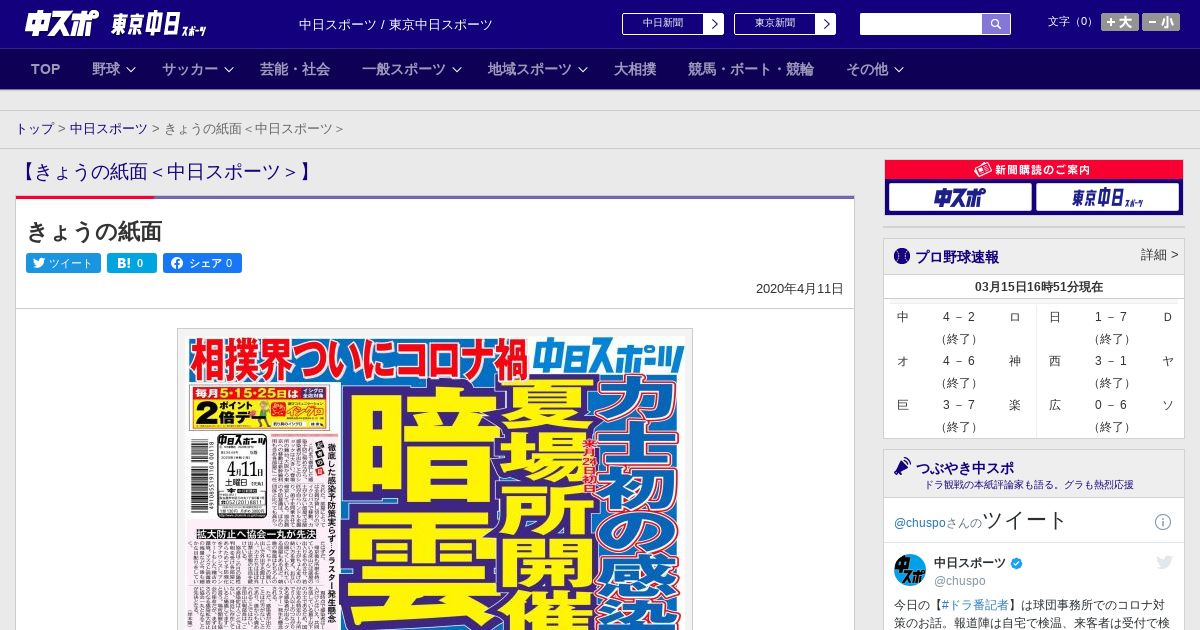1200x630 pixels.
Task: Open 詳細 link in プロ野球速報
Action: (x=1159, y=255)
